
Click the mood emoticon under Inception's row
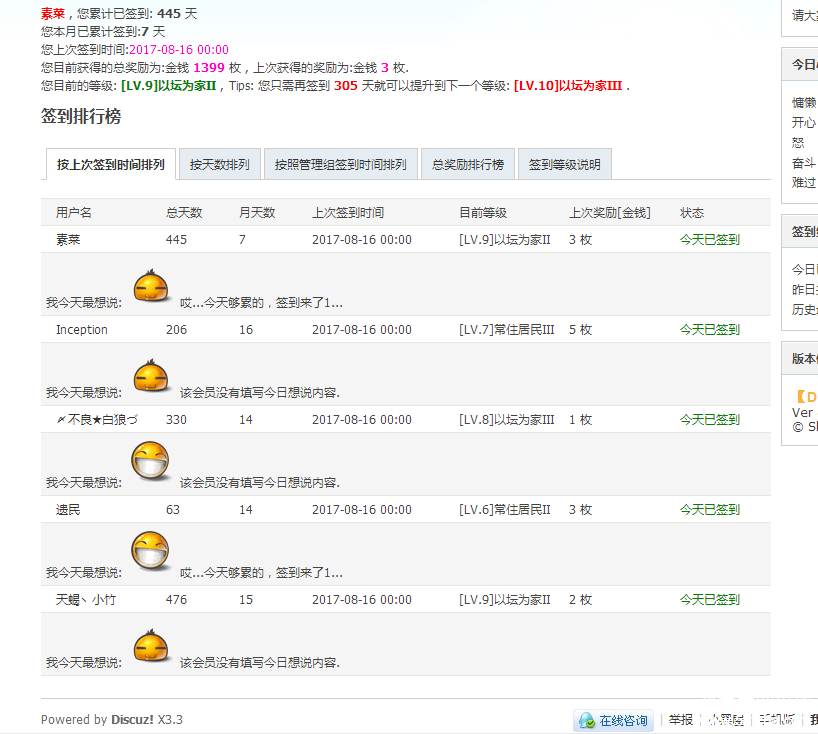(151, 377)
